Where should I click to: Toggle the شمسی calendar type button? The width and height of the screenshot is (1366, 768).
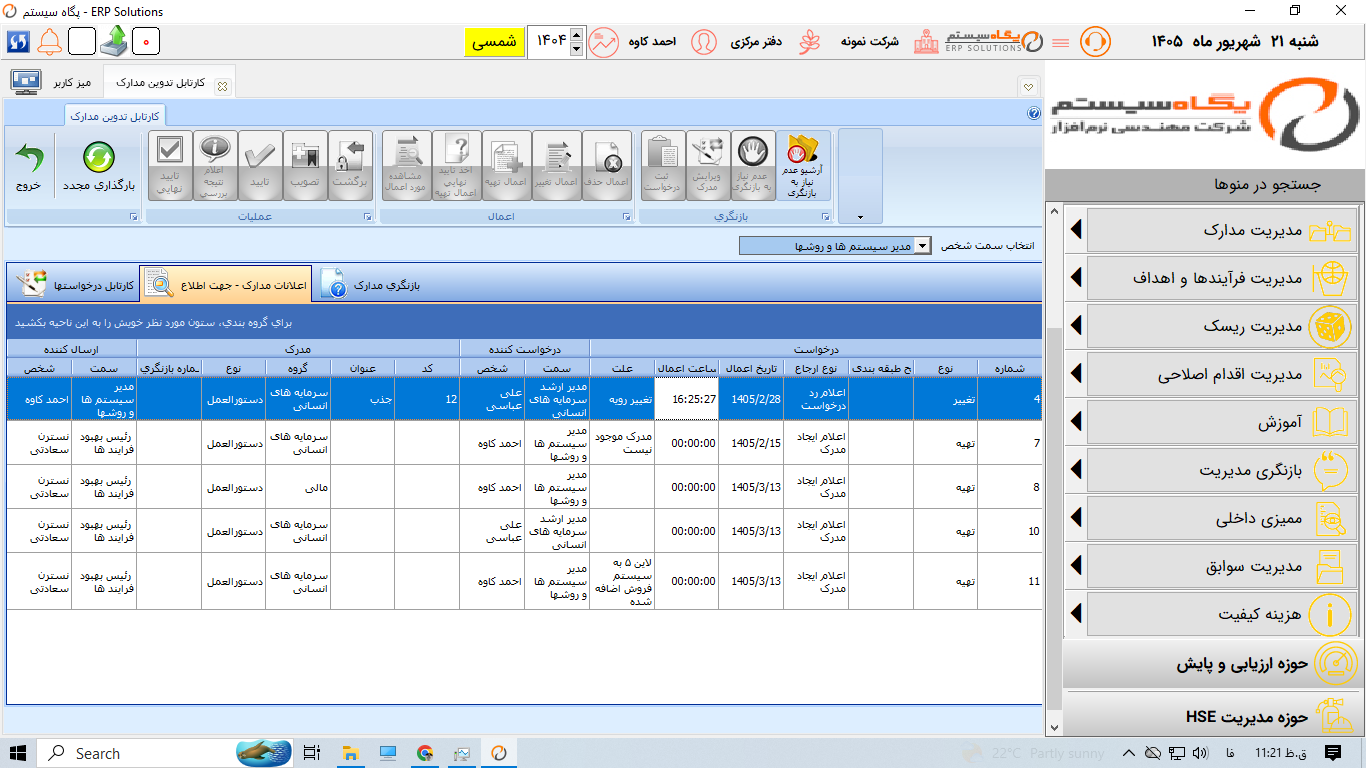tap(493, 42)
